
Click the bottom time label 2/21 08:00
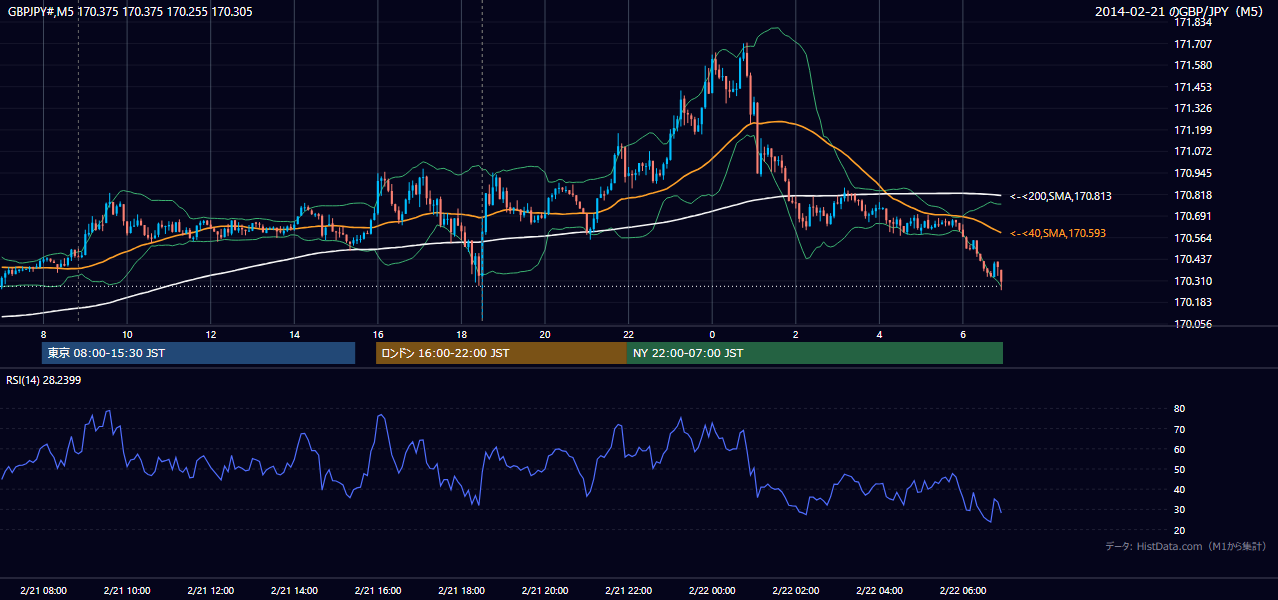pos(43,591)
